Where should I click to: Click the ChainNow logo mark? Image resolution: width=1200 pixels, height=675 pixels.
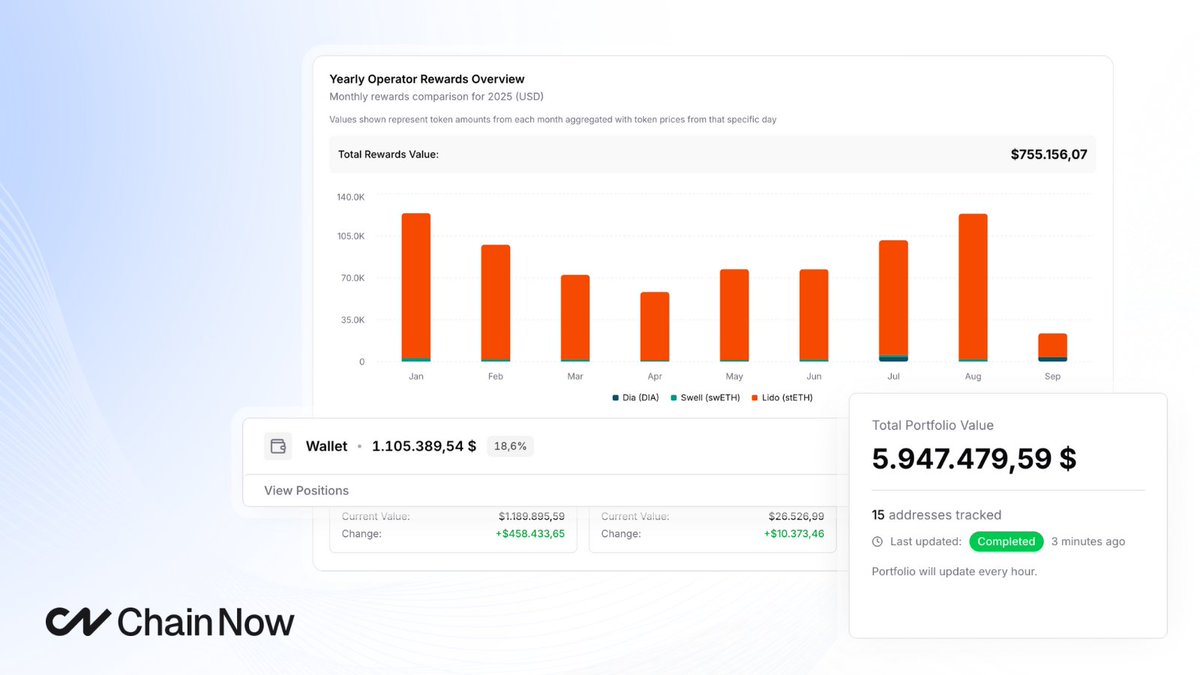click(x=77, y=622)
